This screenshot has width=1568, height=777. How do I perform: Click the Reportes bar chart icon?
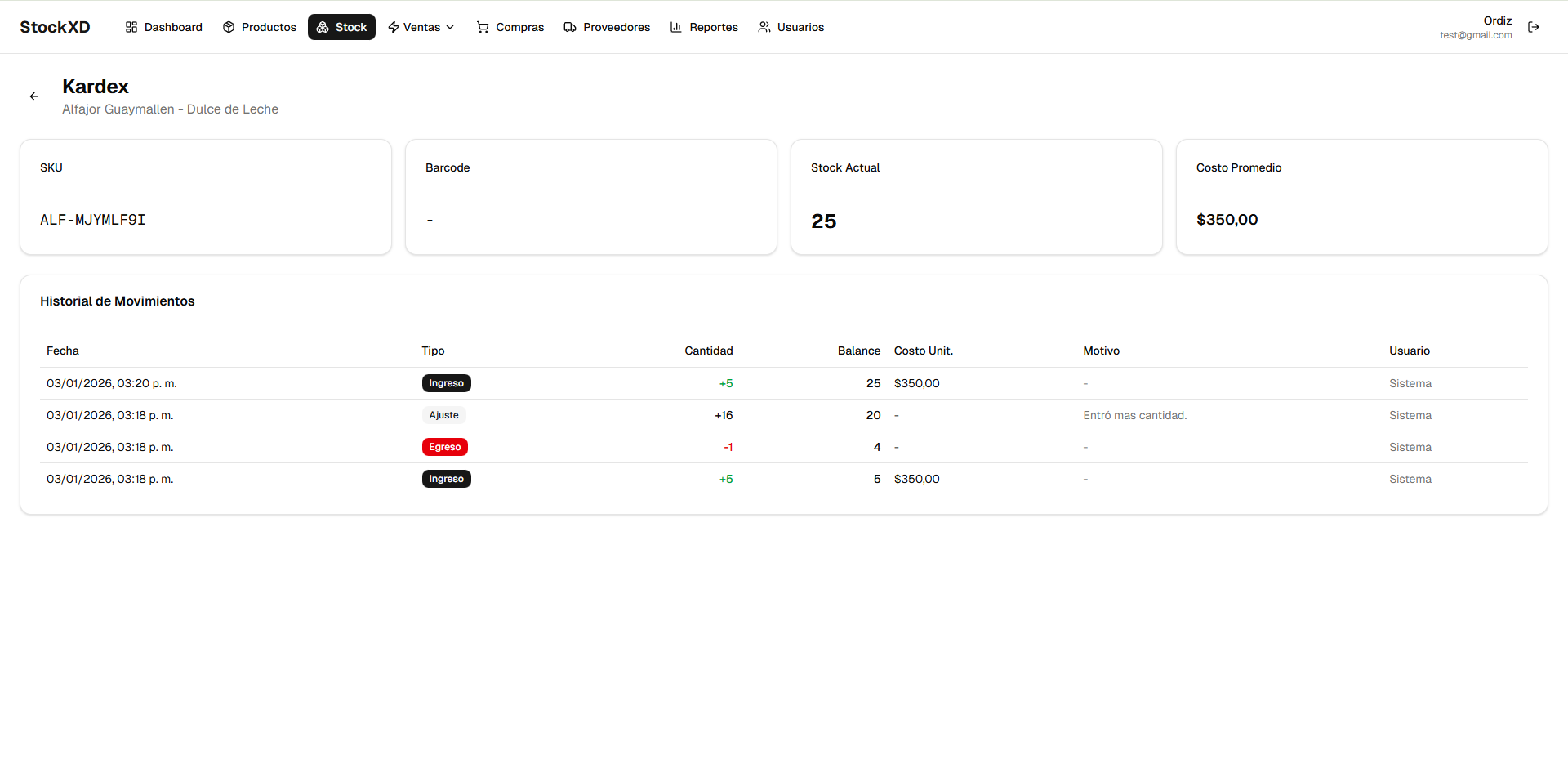tap(676, 27)
